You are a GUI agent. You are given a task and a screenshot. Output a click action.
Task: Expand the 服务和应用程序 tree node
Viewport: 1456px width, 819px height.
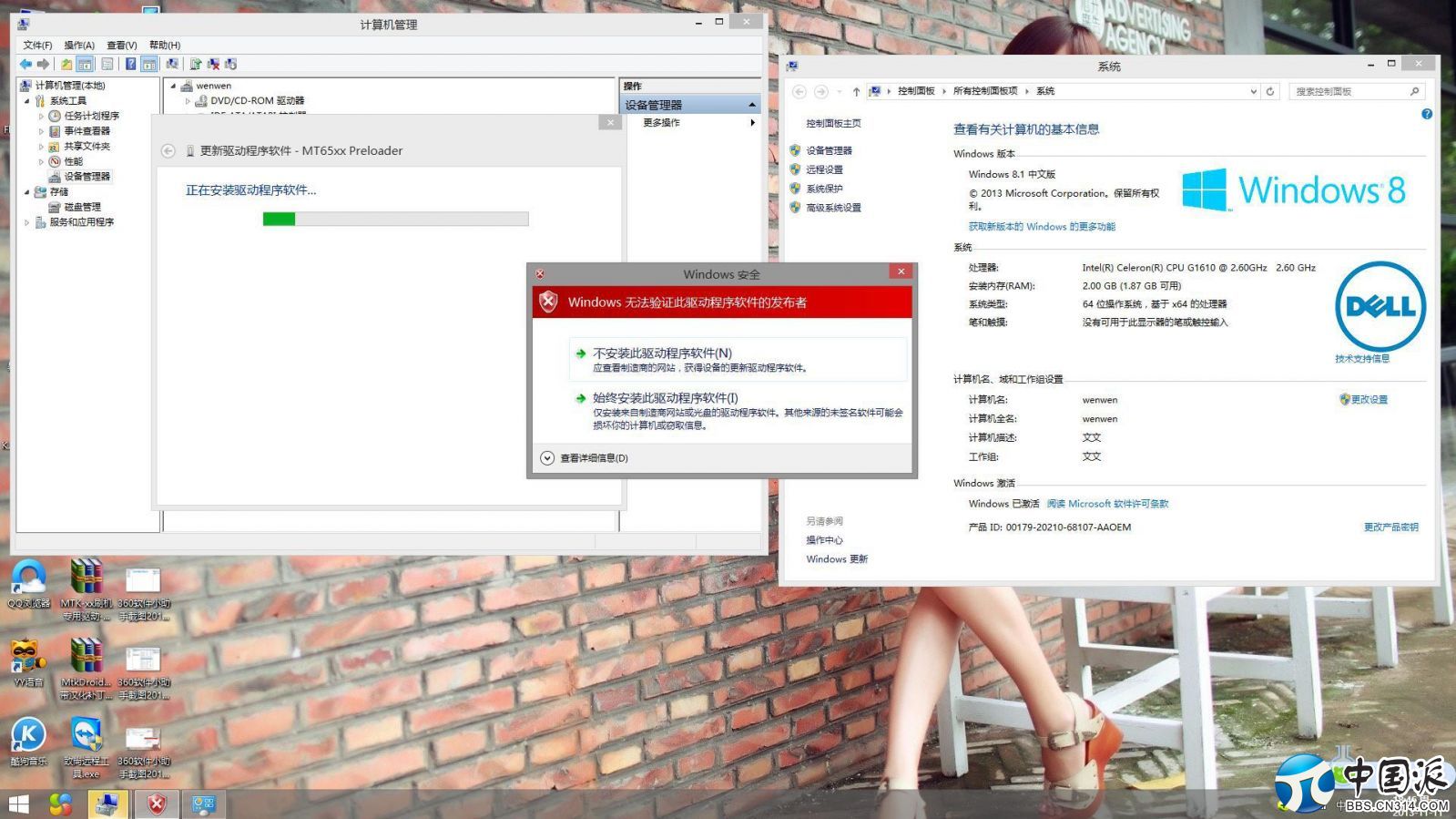(26, 222)
